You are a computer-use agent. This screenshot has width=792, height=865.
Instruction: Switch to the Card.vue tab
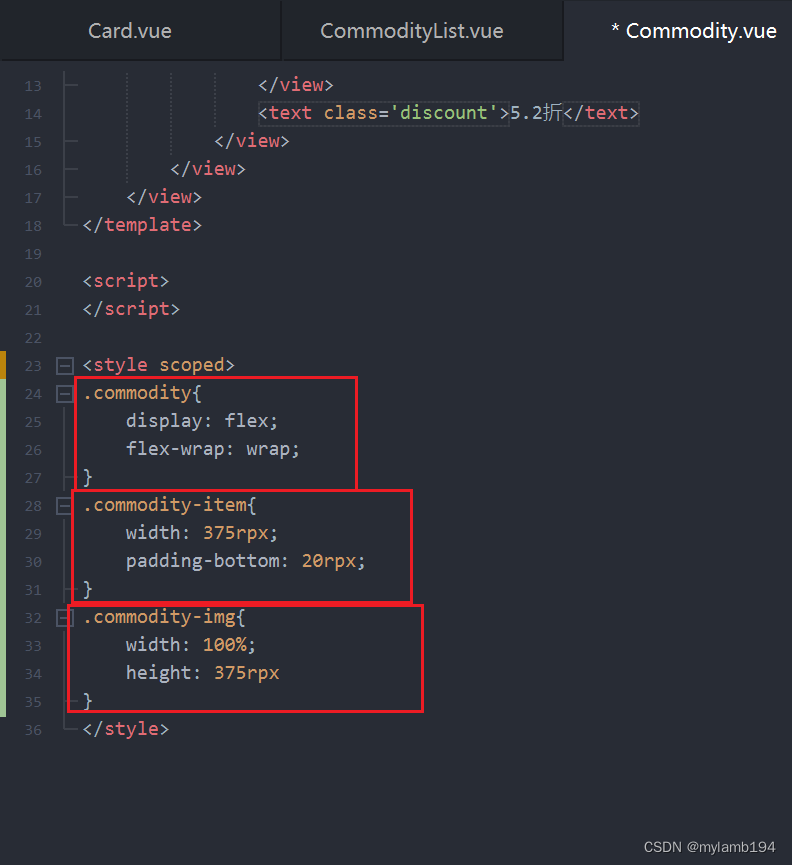[130, 31]
